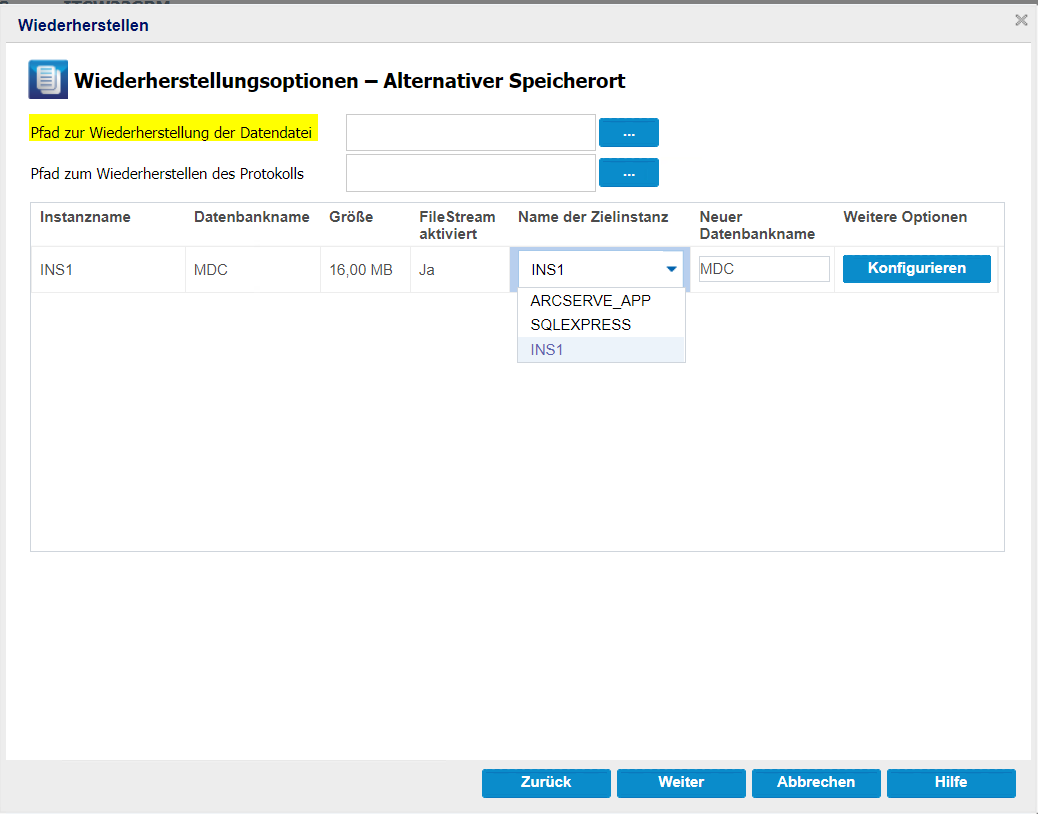
Task: Proceed by clicking Weiter
Action: coord(681,783)
